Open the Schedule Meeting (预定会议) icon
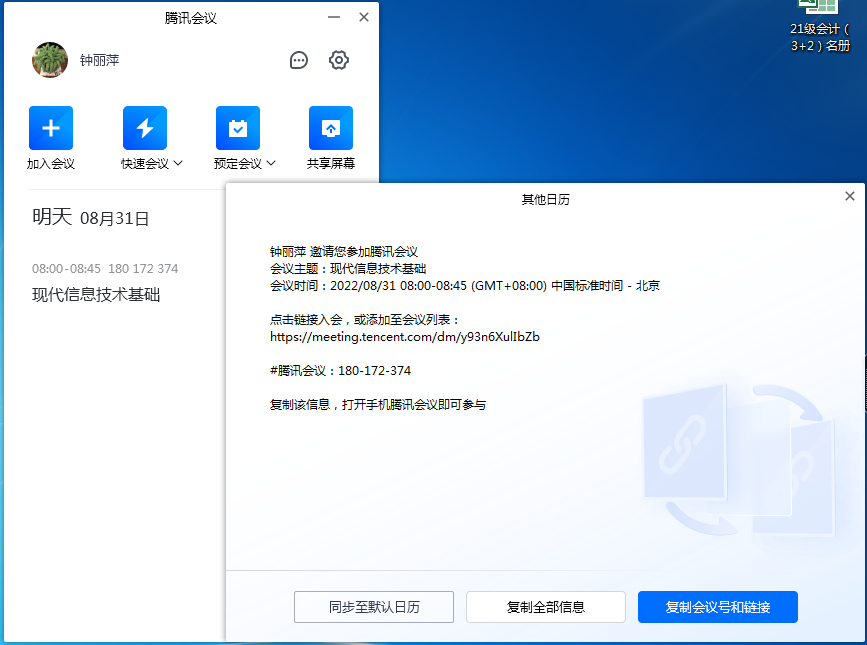The width and height of the screenshot is (867, 645). [x=238, y=128]
